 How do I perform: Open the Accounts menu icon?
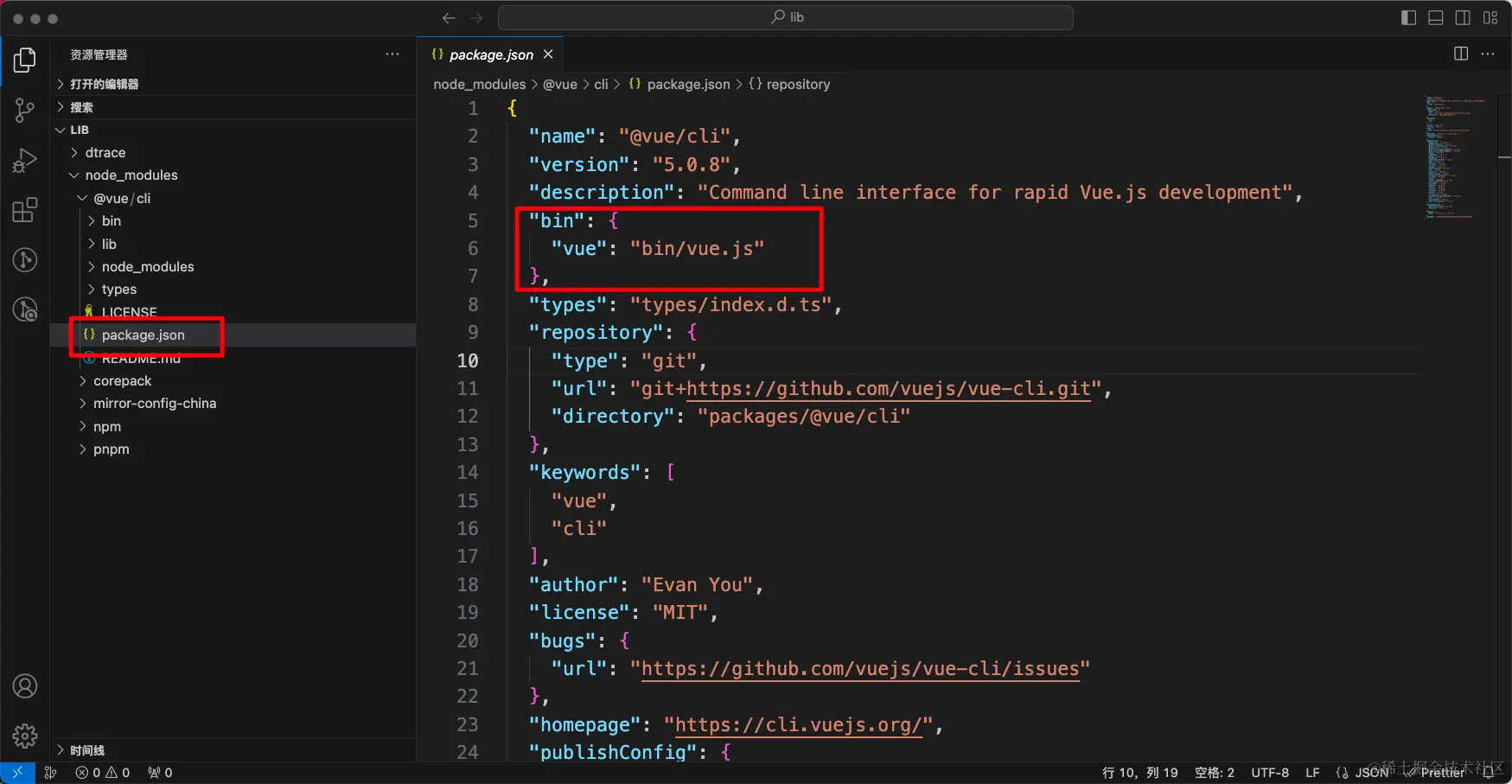click(x=25, y=686)
